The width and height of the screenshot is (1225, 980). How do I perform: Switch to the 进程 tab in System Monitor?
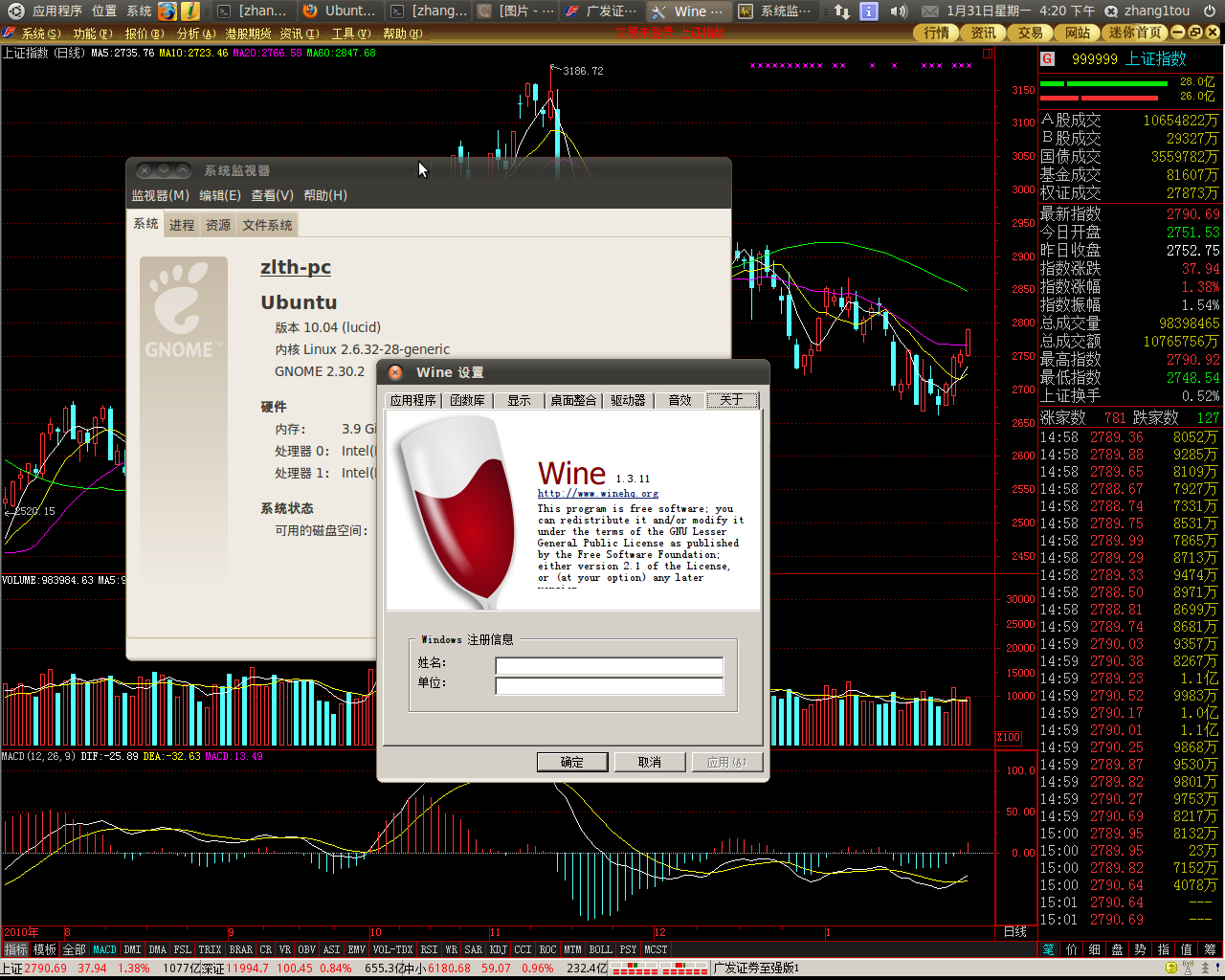(182, 225)
